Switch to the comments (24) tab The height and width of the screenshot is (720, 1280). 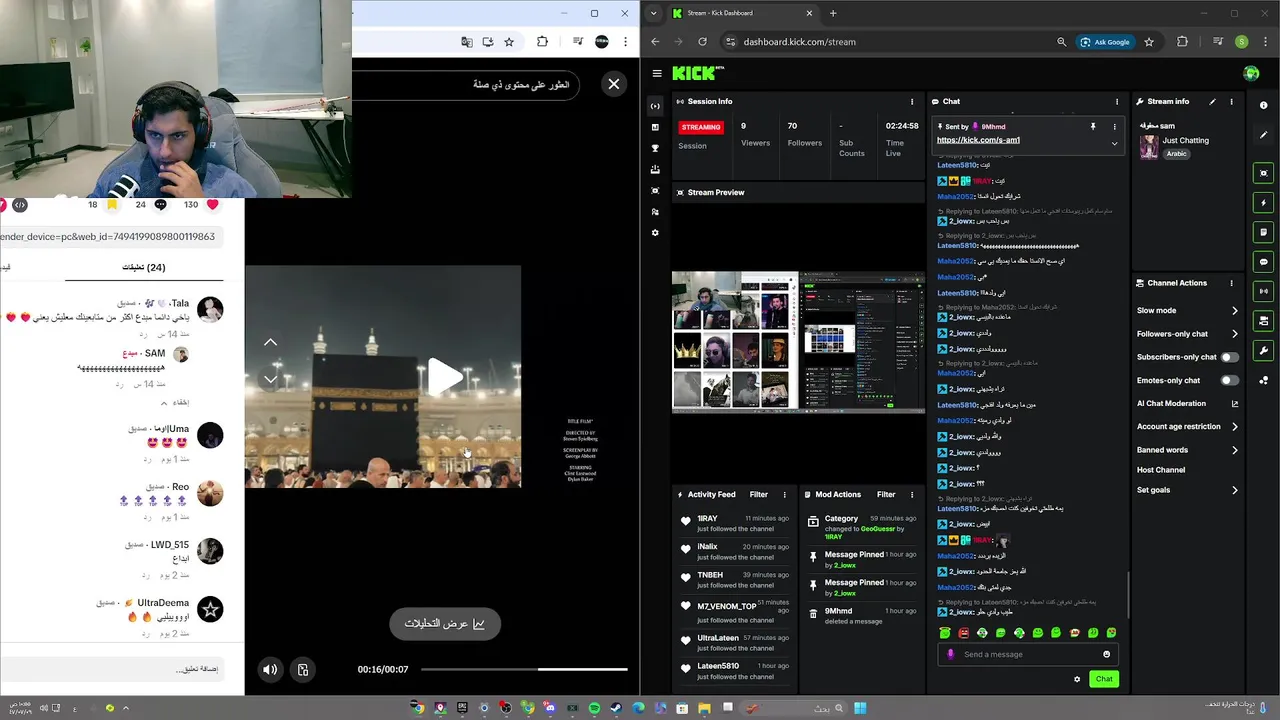point(143,267)
